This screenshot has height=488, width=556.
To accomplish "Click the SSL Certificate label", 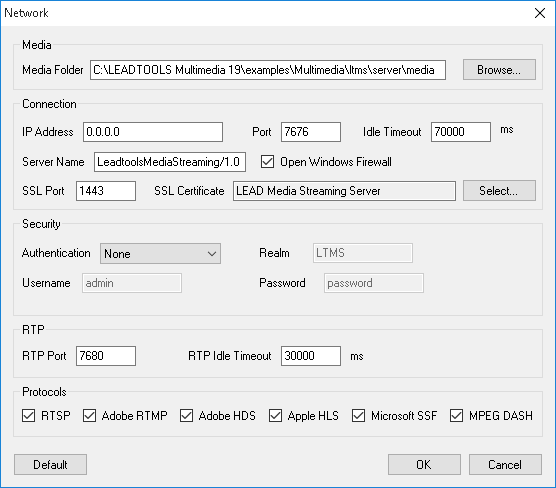I will [189, 191].
